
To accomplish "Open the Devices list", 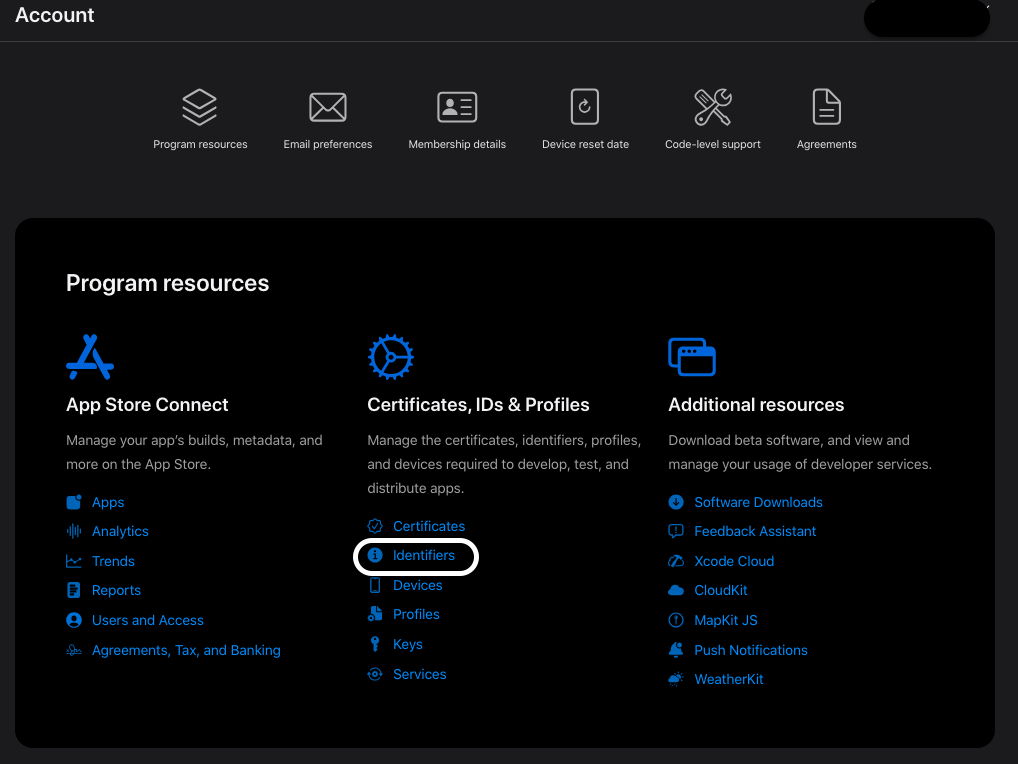I will [416, 585].
